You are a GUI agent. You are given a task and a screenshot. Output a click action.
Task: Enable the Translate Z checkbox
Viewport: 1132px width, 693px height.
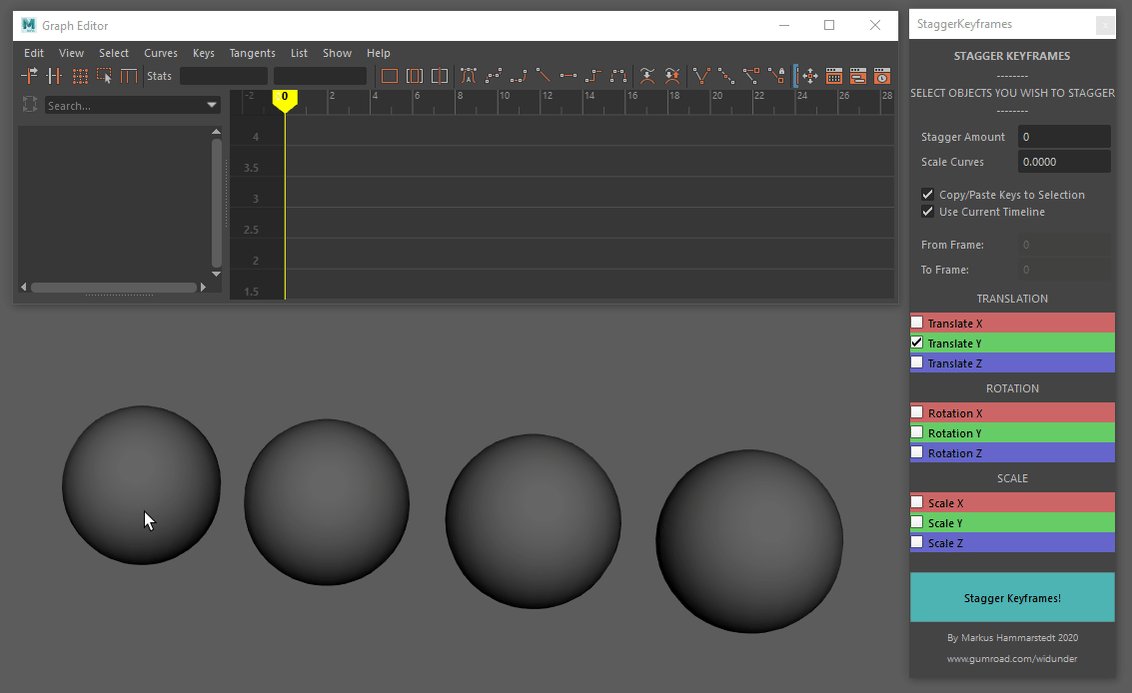[x=917, y=362]
